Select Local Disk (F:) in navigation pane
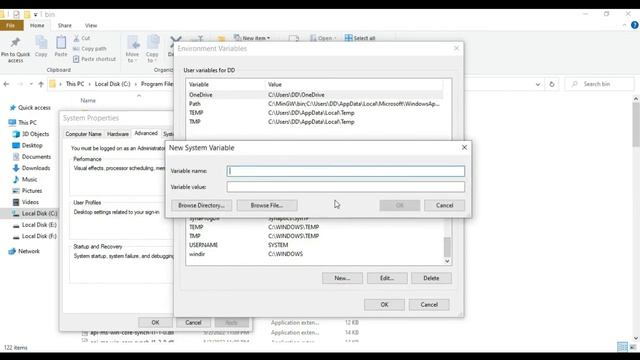The image size is (640, 360). pos(35,236)
